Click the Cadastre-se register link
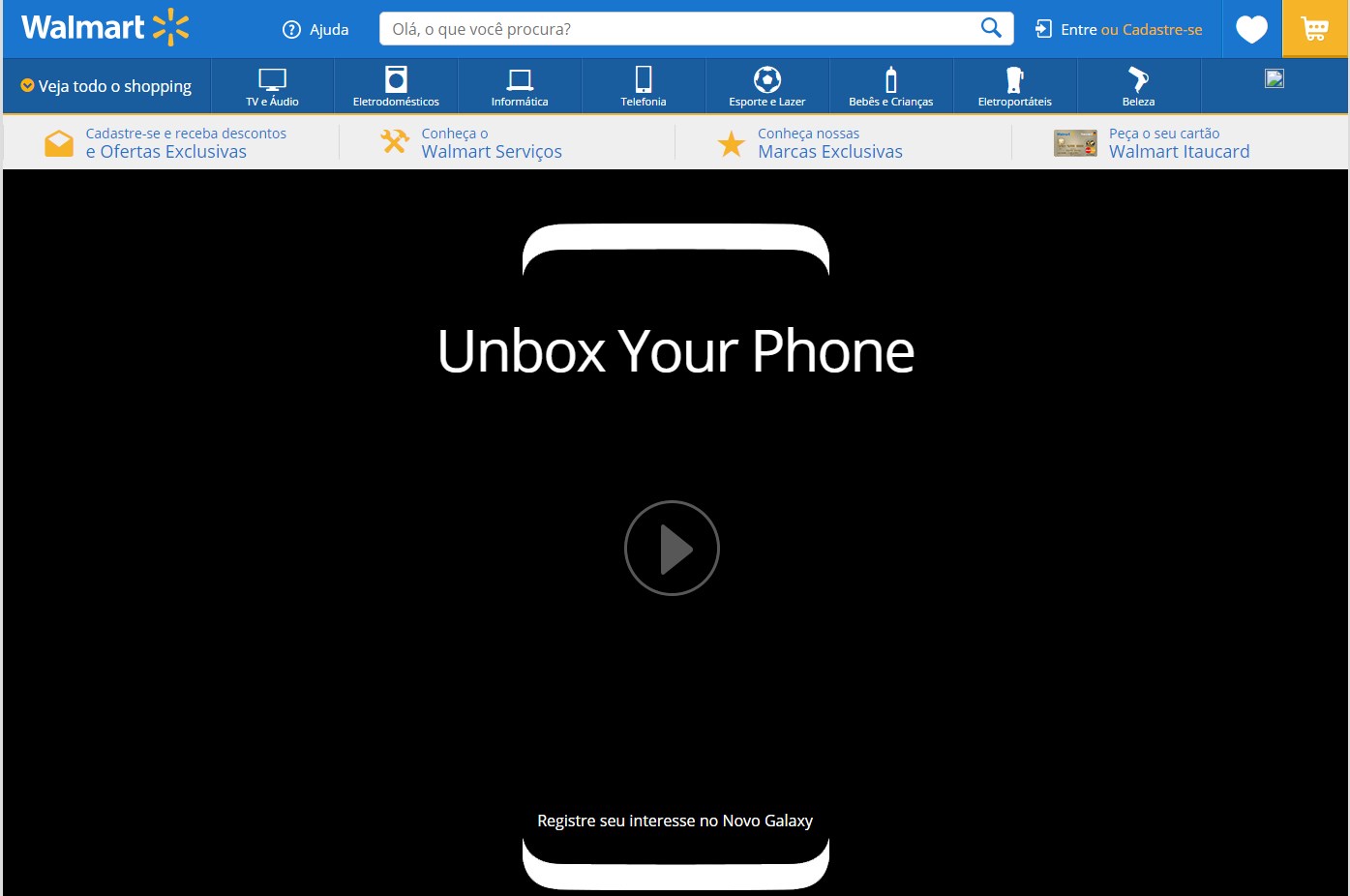 pyautogui.click(x=1162, y=30)
